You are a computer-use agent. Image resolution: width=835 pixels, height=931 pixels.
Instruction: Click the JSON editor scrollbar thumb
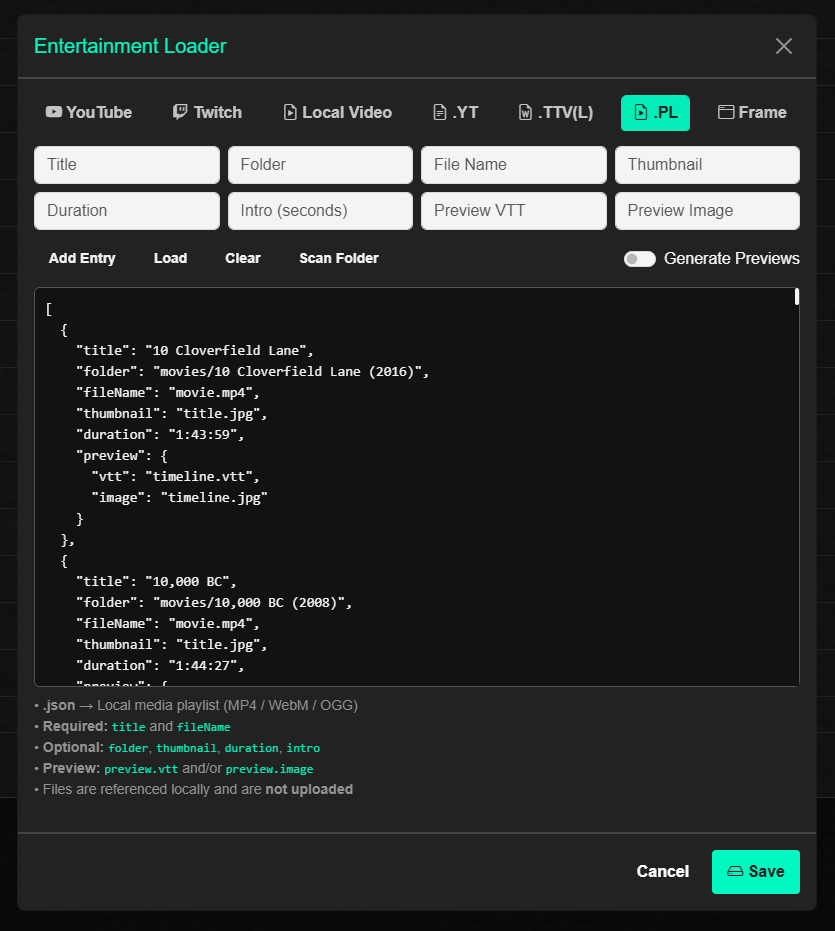[796, 297]
